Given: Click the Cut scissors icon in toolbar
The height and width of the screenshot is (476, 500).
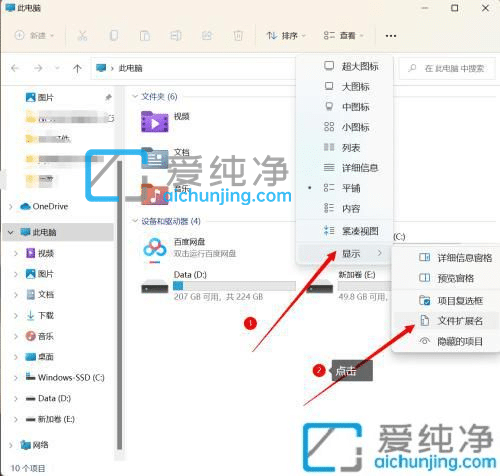Looking at the screenshot, I should pos(82,35).
